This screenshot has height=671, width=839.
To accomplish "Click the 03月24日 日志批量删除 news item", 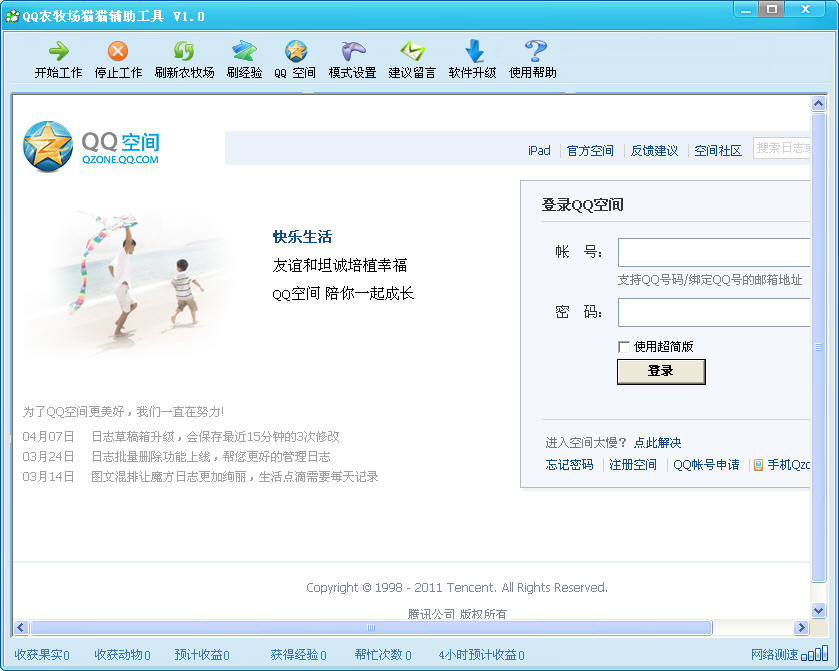I will (x=177, y=456).
